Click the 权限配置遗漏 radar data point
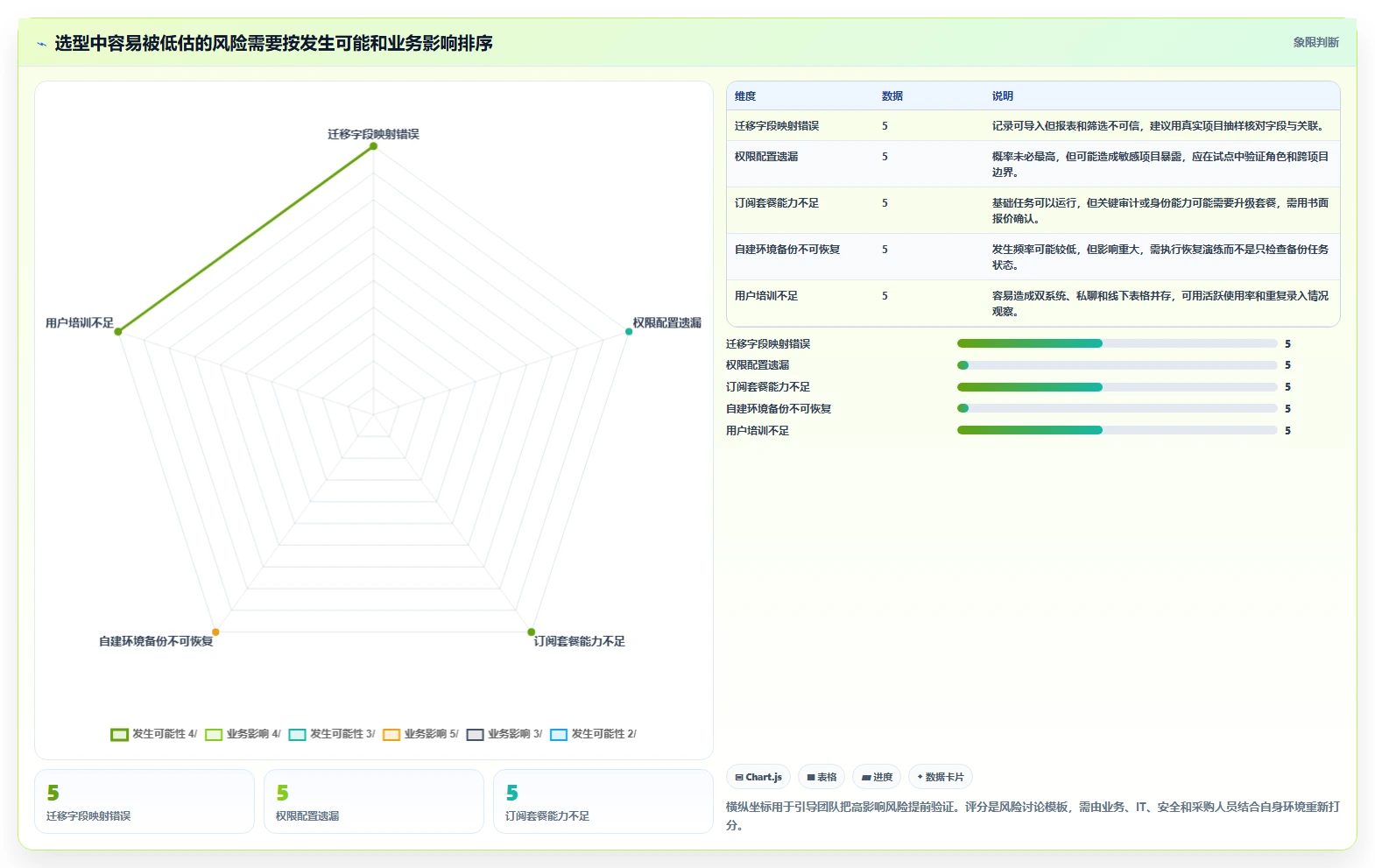This screenshot has width=1375, height=868. pyautogui.click(x=629, y=331)
